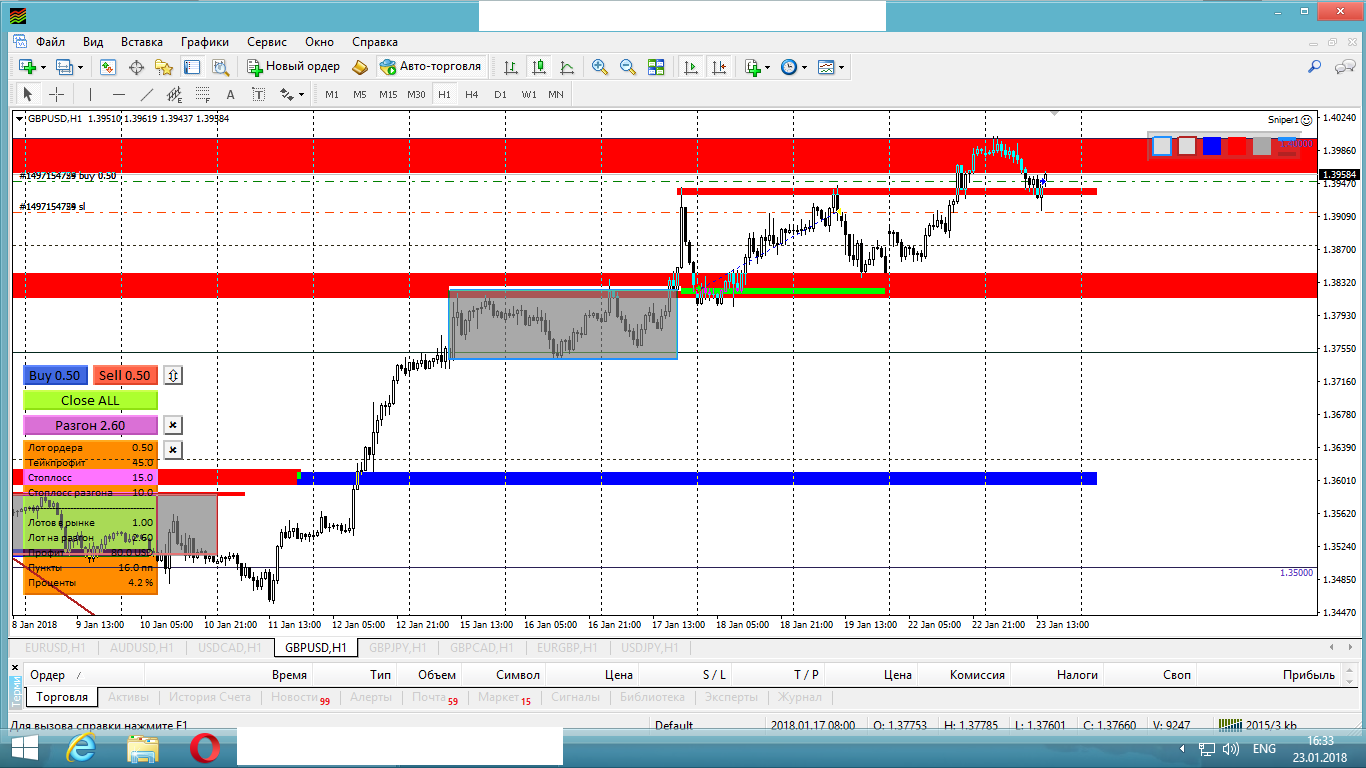Expand the new chart dropdown arrow
The width and height of the screenshot is (1366, 768).
(x=43, y=67)
